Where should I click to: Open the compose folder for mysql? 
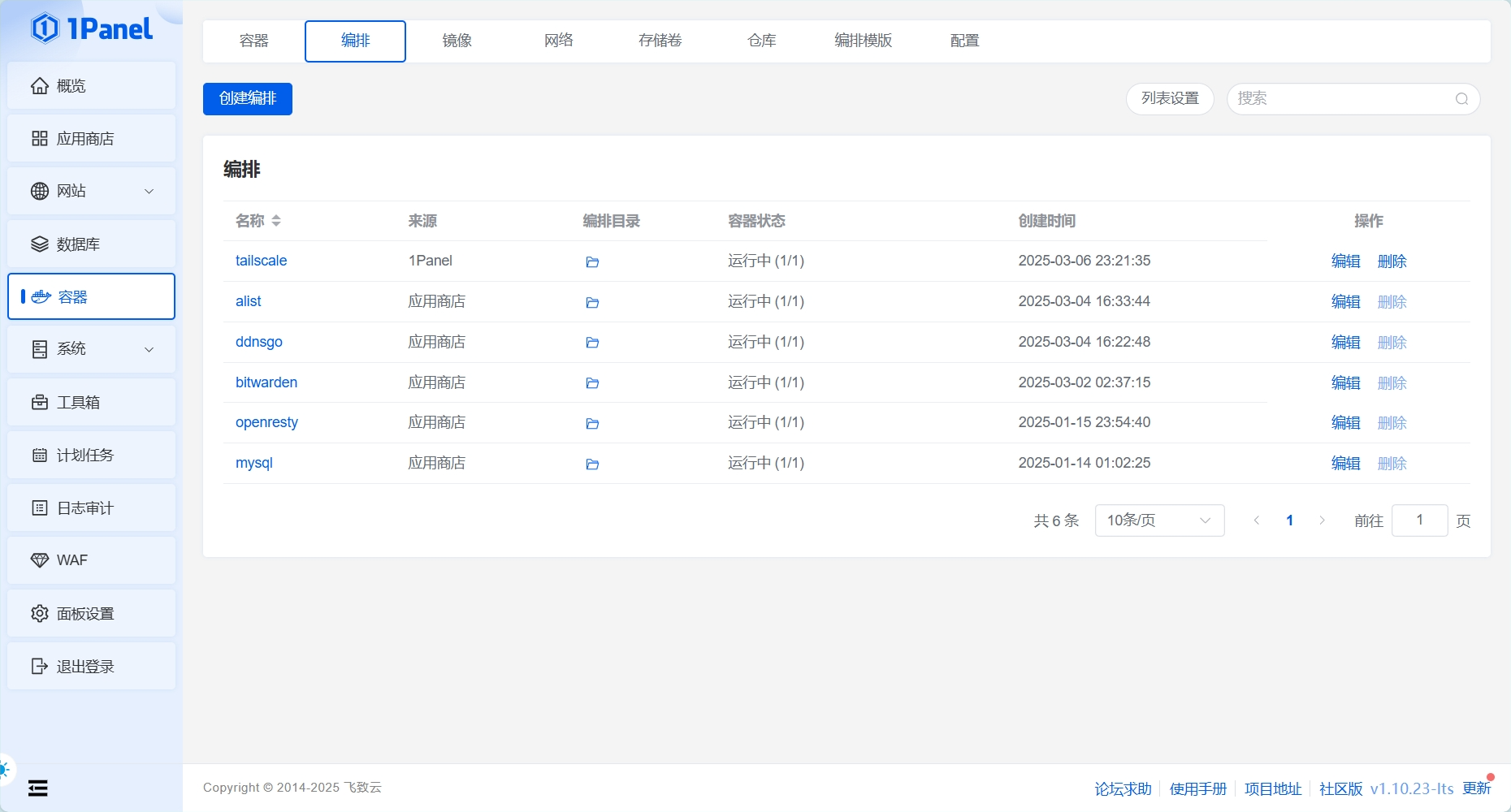pos(592,464)
